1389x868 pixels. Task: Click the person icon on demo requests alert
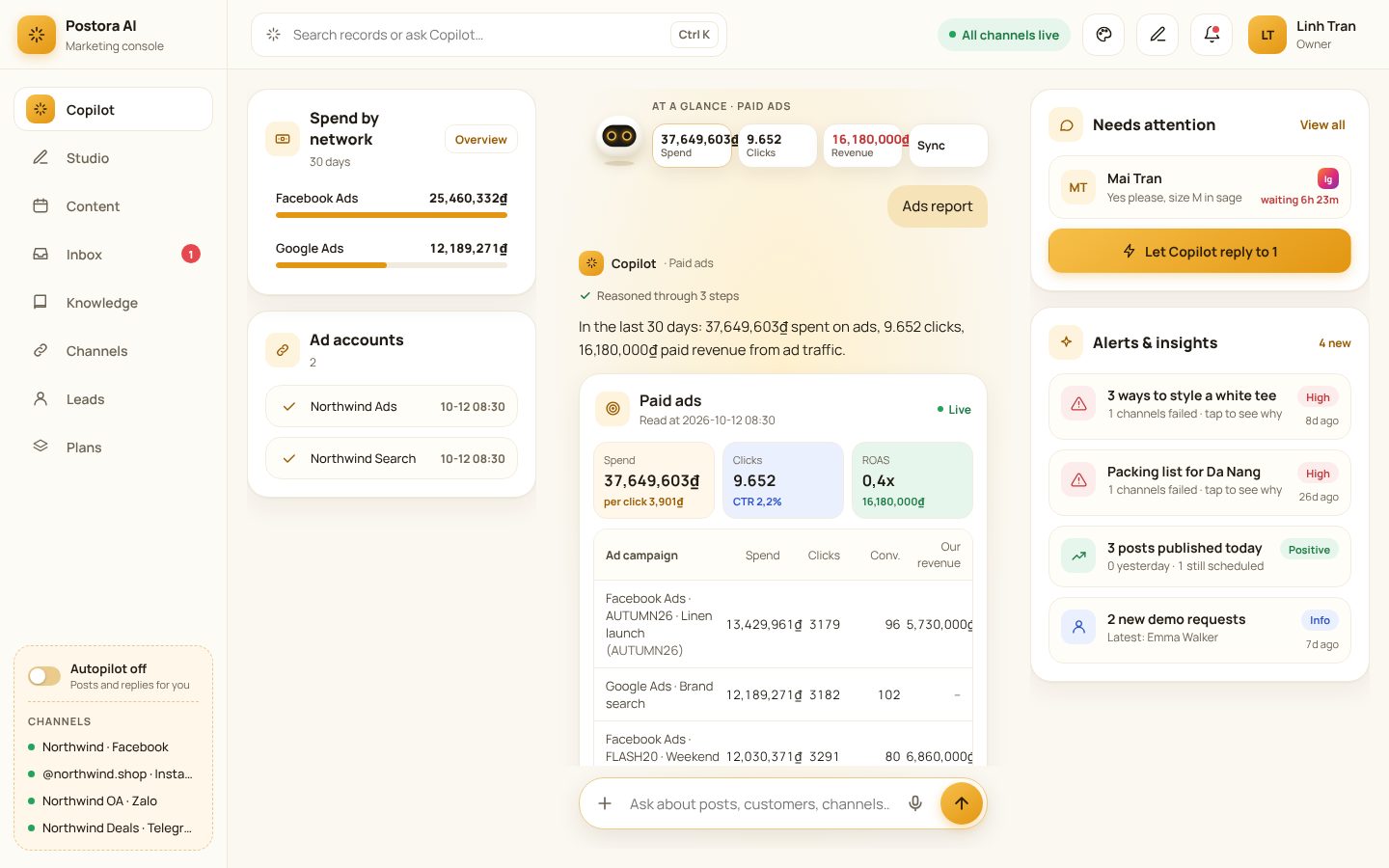pos(1078,627)
